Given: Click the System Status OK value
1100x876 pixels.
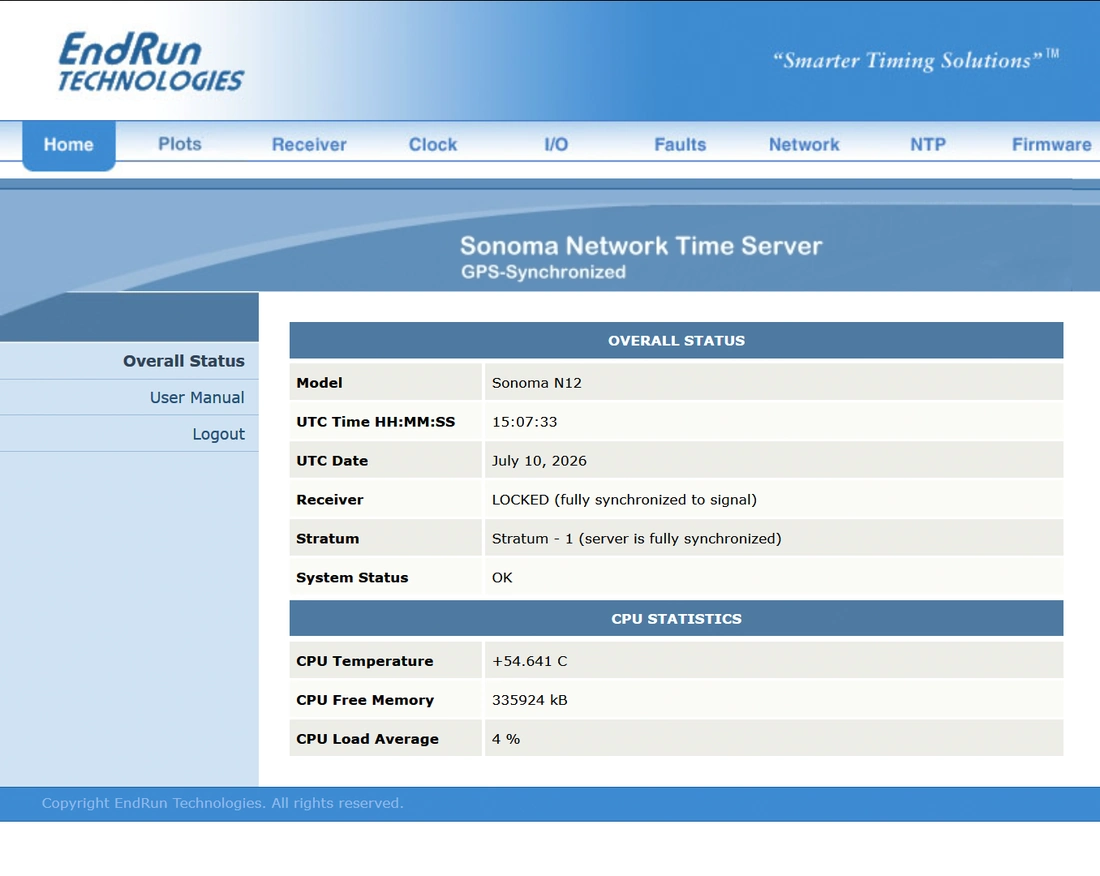Looking at the screenshot, I should [502, 578].
